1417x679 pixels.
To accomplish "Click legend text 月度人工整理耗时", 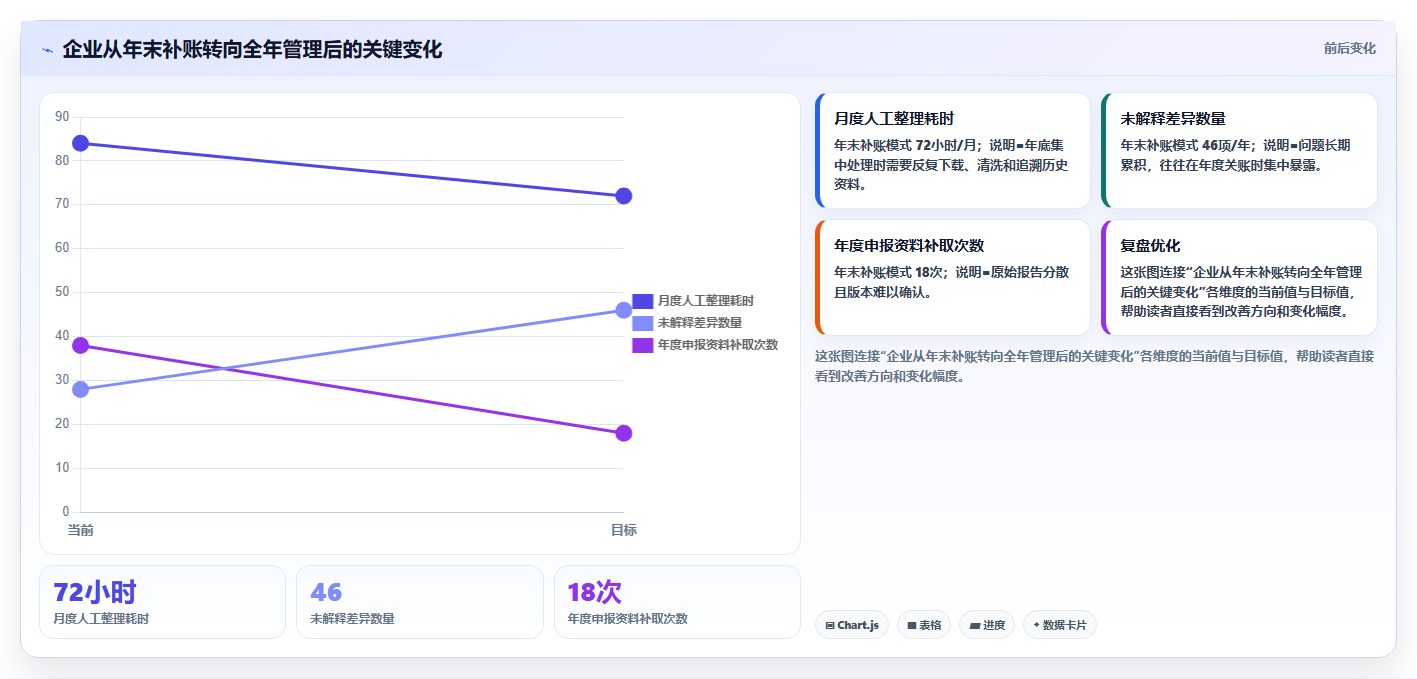I will tap(706, 301).
